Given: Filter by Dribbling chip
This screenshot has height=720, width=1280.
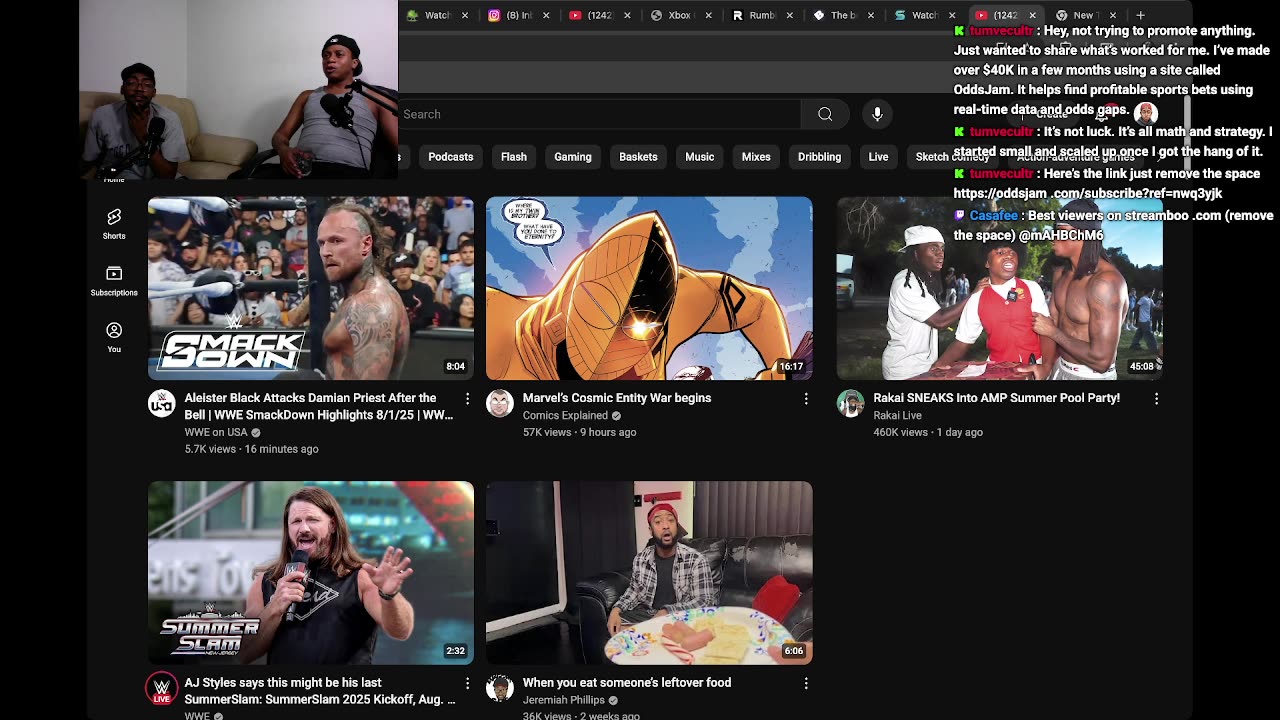Looking at the screenshot, I should point(819,157).
